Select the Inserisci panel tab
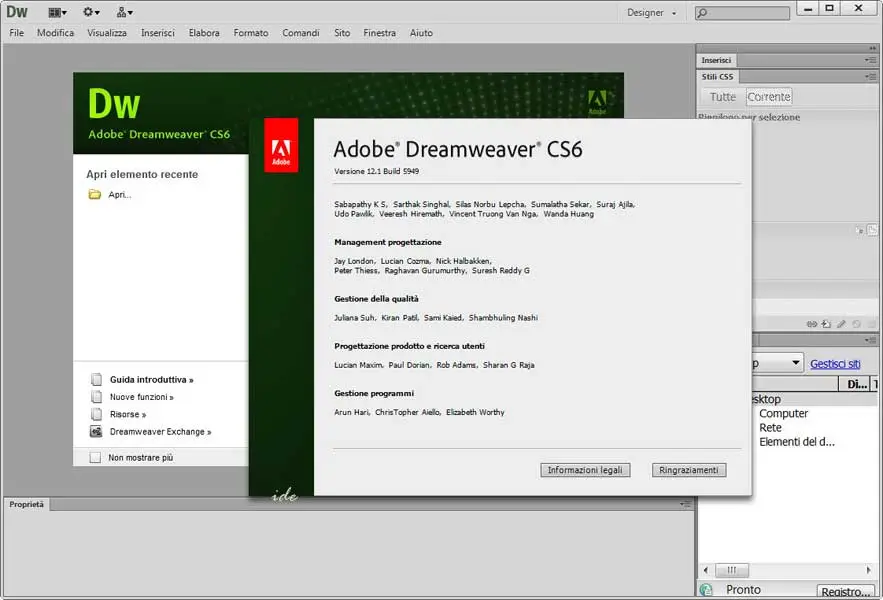The width and height of the screenshot is (883, 600). click(x=716, y=60)
